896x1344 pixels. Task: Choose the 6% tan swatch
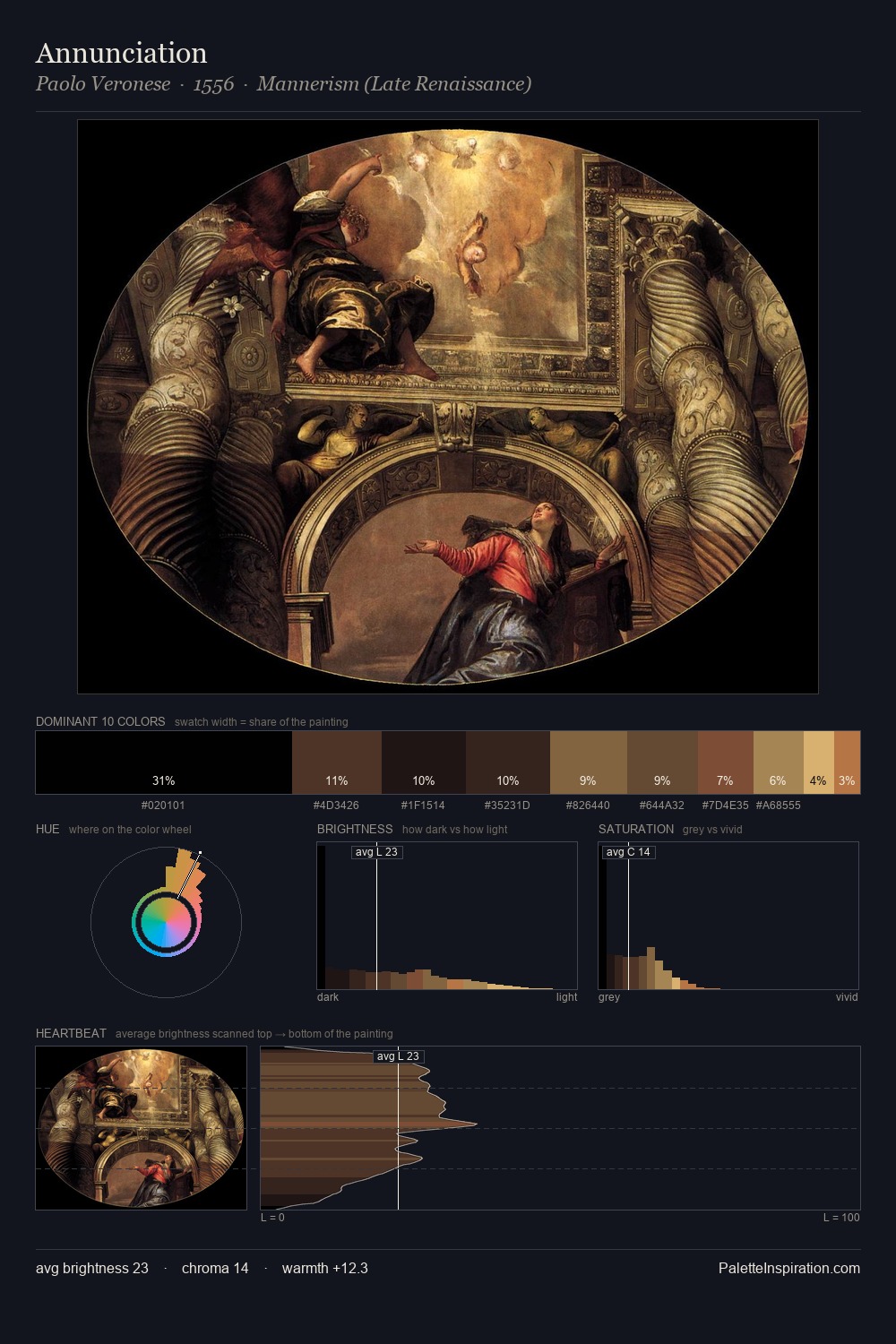tap(778, 762)
